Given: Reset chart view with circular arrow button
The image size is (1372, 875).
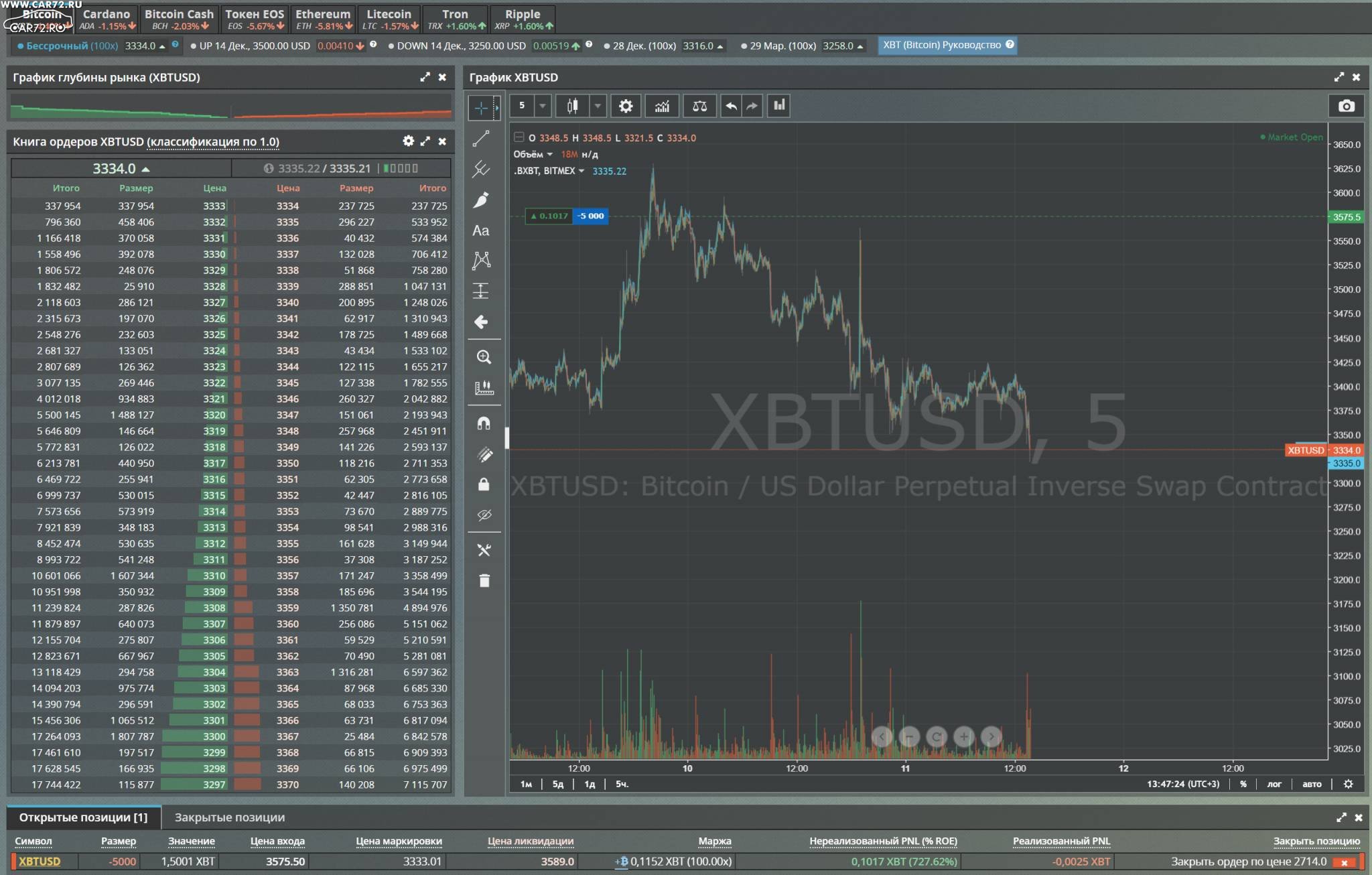Looking at the screenshot, I should [937, 737].
